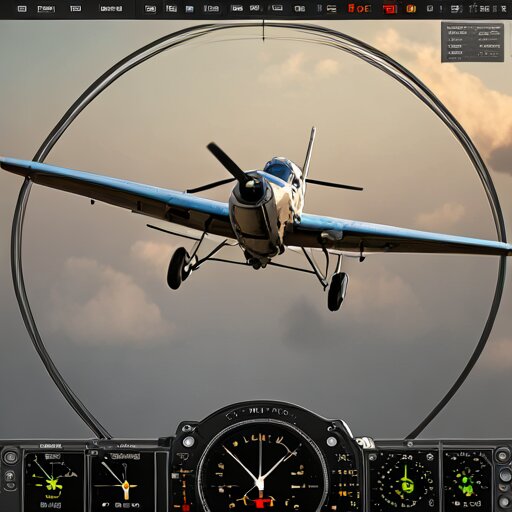This screenshot has height=512, width=512.
Task: Click the blue square icon in the top toolbar
Action: point(189,9)
